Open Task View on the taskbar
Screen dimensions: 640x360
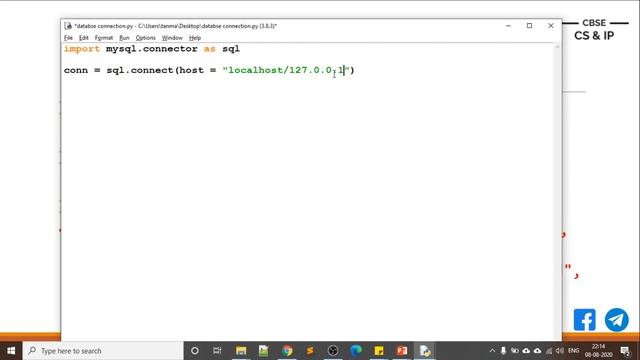217,351
